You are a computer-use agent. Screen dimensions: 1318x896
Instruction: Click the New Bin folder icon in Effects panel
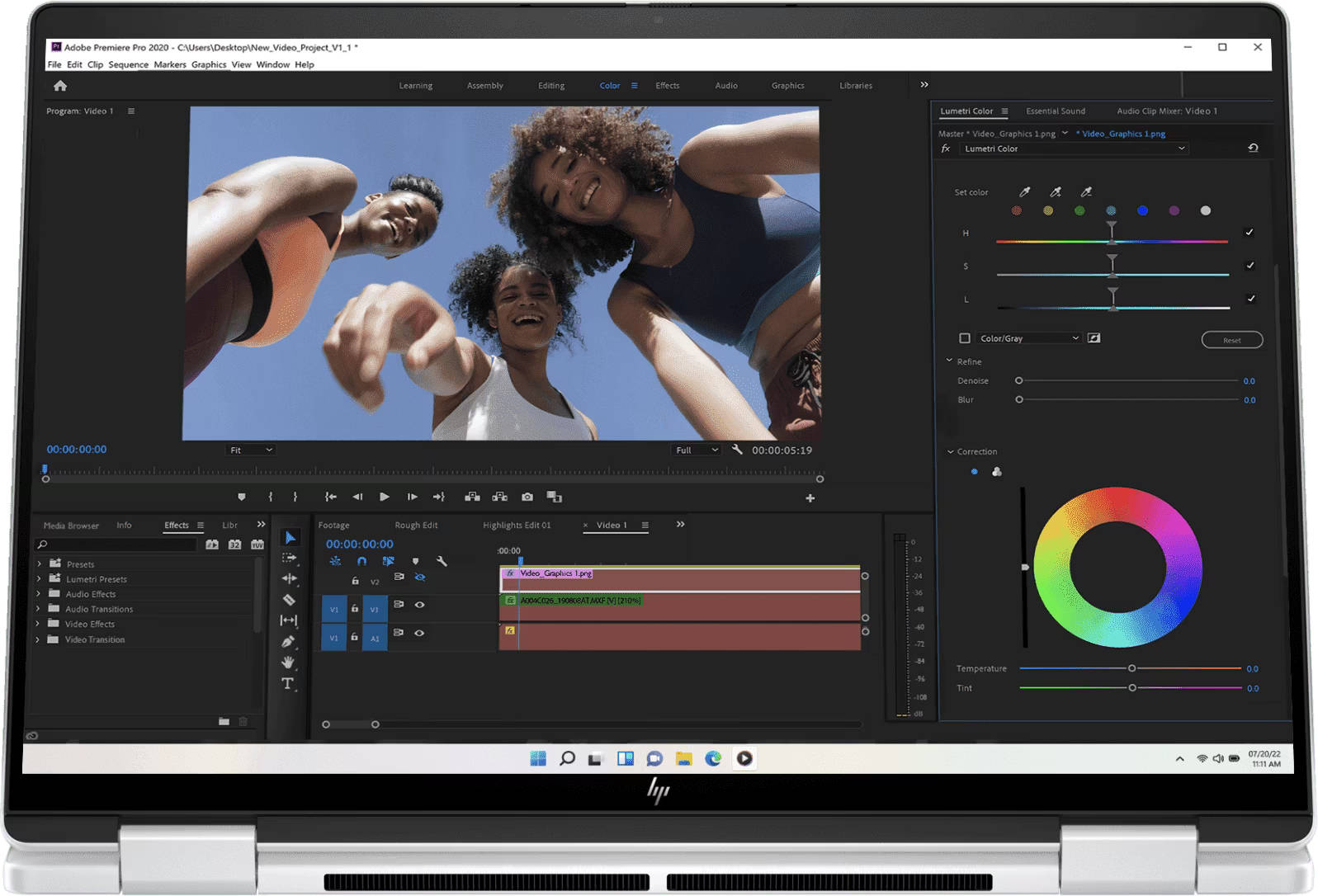tap(224, 721)
